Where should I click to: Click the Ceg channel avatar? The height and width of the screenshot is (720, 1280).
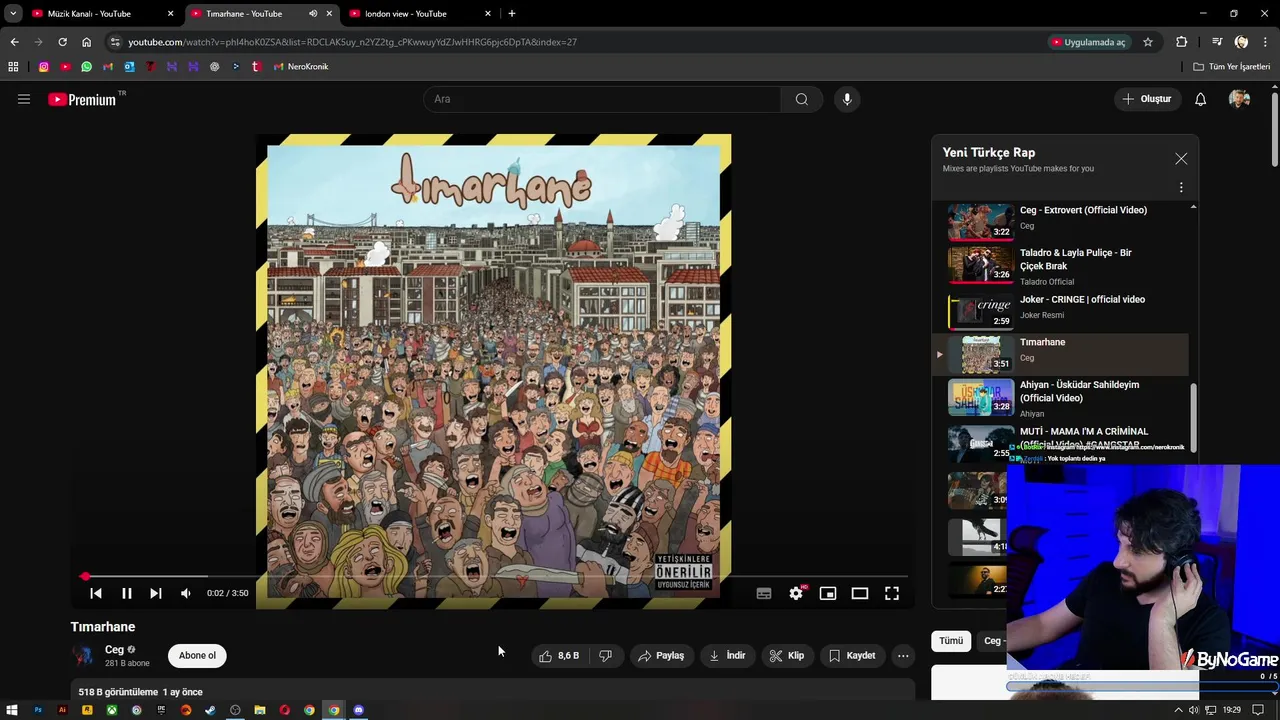coord(83,656)
